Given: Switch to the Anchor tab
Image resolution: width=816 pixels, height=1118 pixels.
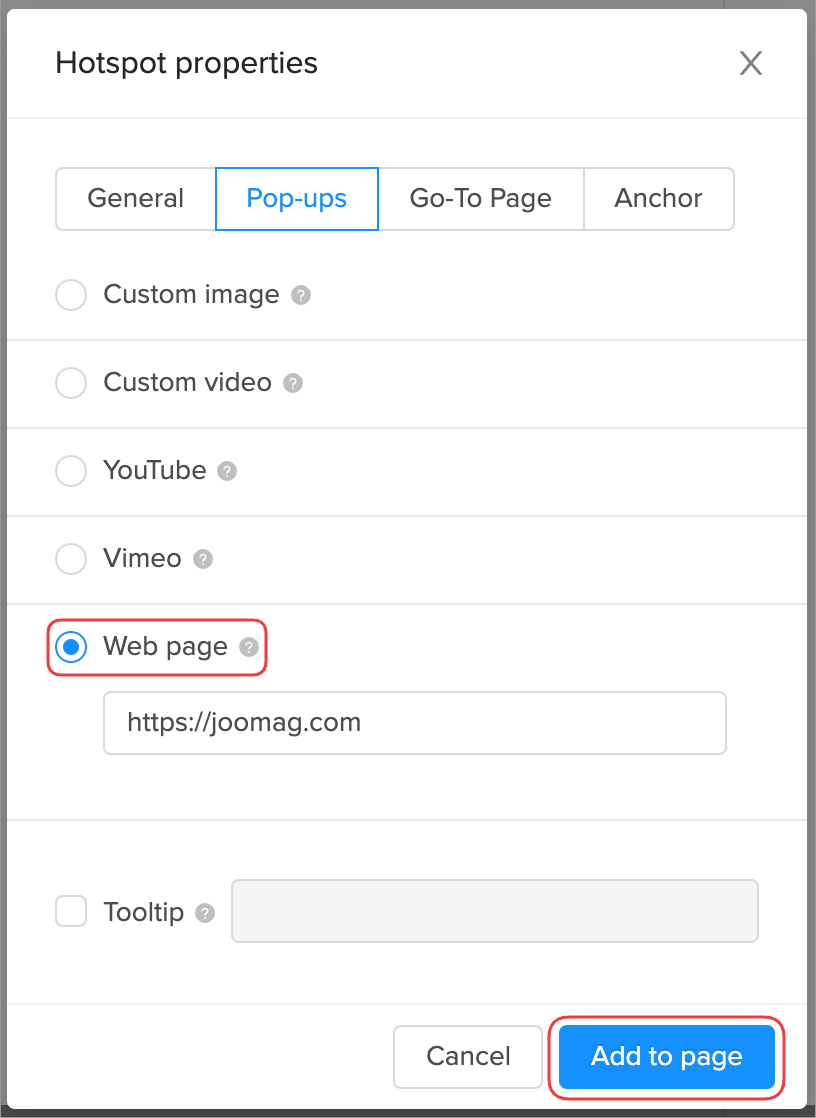Looking at the screenshot, I should [x=659, y=199].
